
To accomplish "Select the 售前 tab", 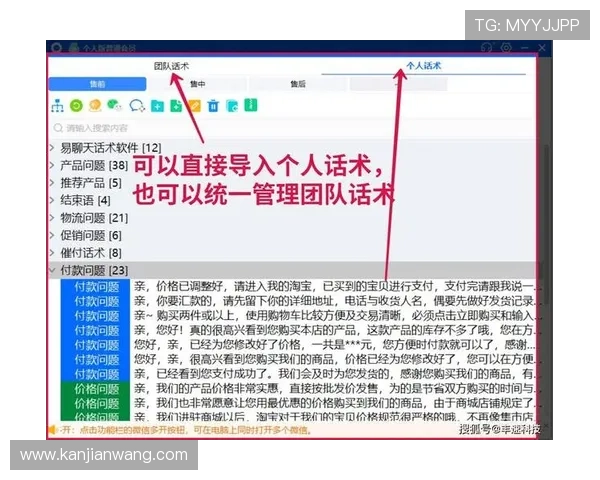I will tap(97, 84).
